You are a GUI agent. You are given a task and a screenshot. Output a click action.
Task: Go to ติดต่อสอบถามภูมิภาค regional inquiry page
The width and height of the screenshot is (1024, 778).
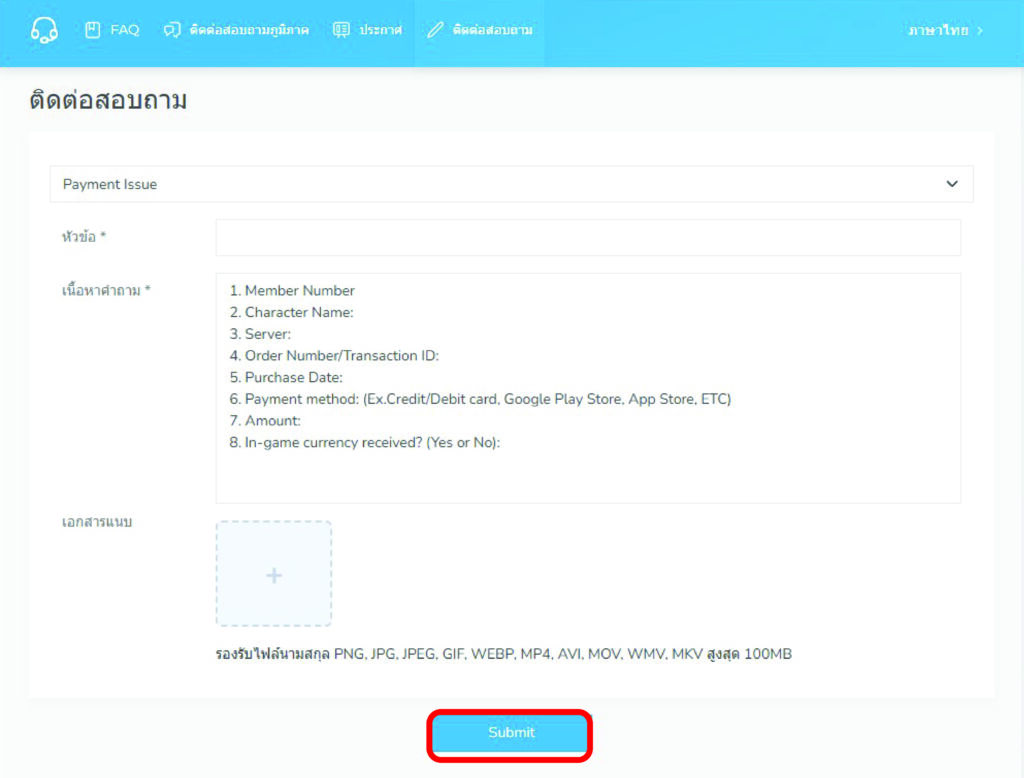248,30
